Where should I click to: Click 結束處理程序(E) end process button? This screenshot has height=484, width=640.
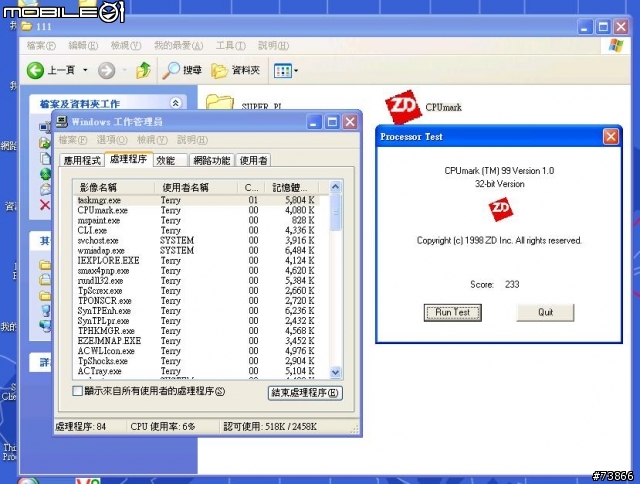[305, 393]
